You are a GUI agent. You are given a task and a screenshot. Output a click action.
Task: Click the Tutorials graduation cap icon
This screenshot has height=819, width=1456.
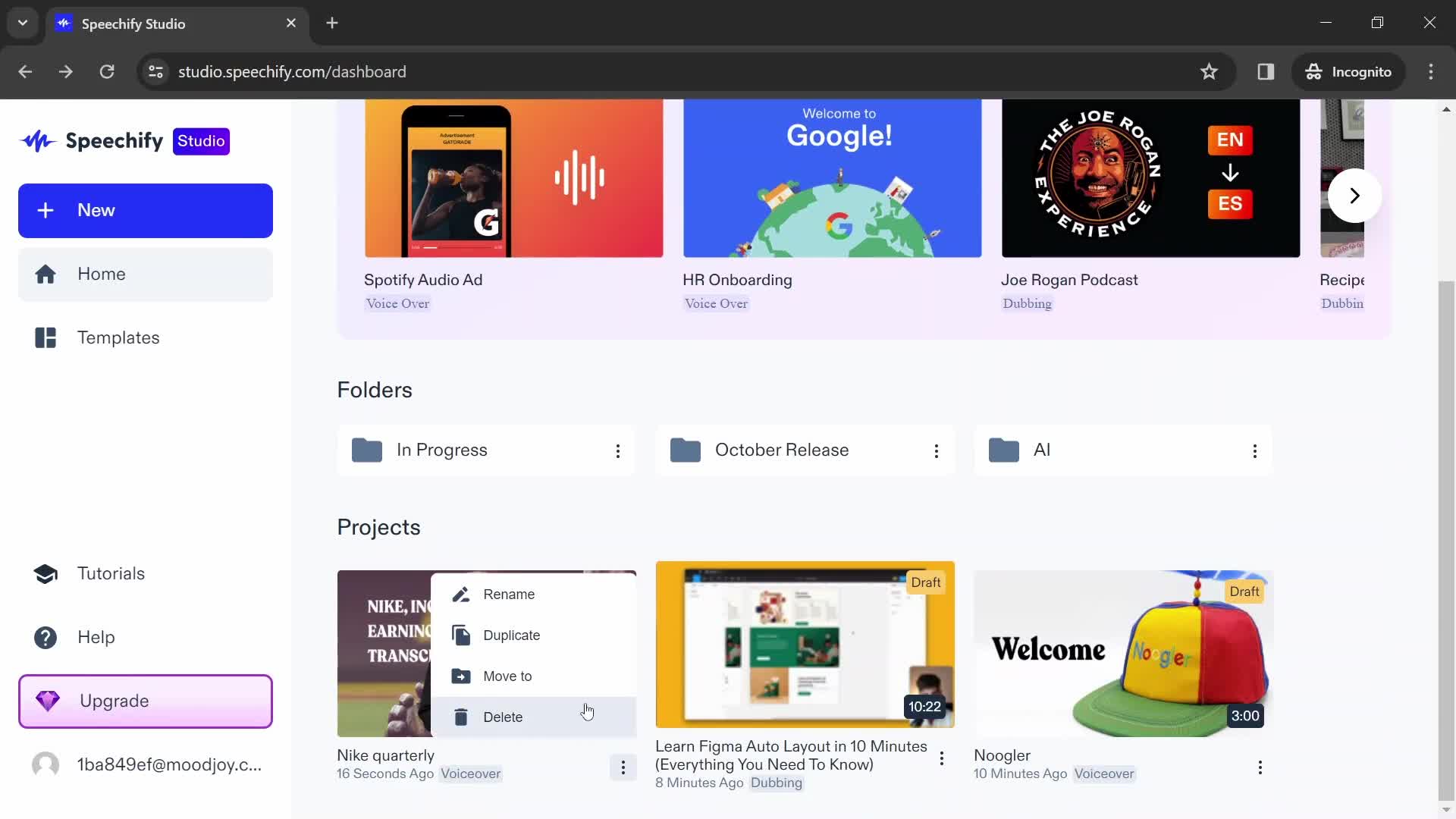(45, 574)
